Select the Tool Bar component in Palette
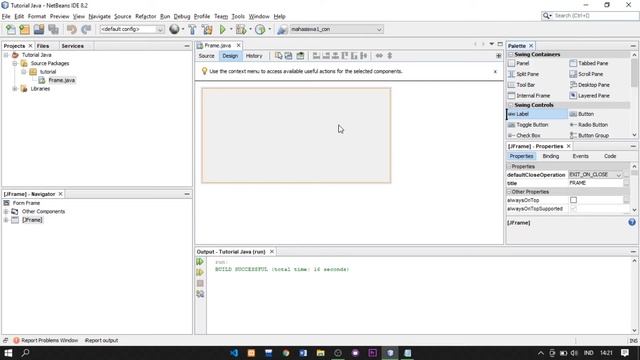Screen dimensions: 640x360 point(521,85)
